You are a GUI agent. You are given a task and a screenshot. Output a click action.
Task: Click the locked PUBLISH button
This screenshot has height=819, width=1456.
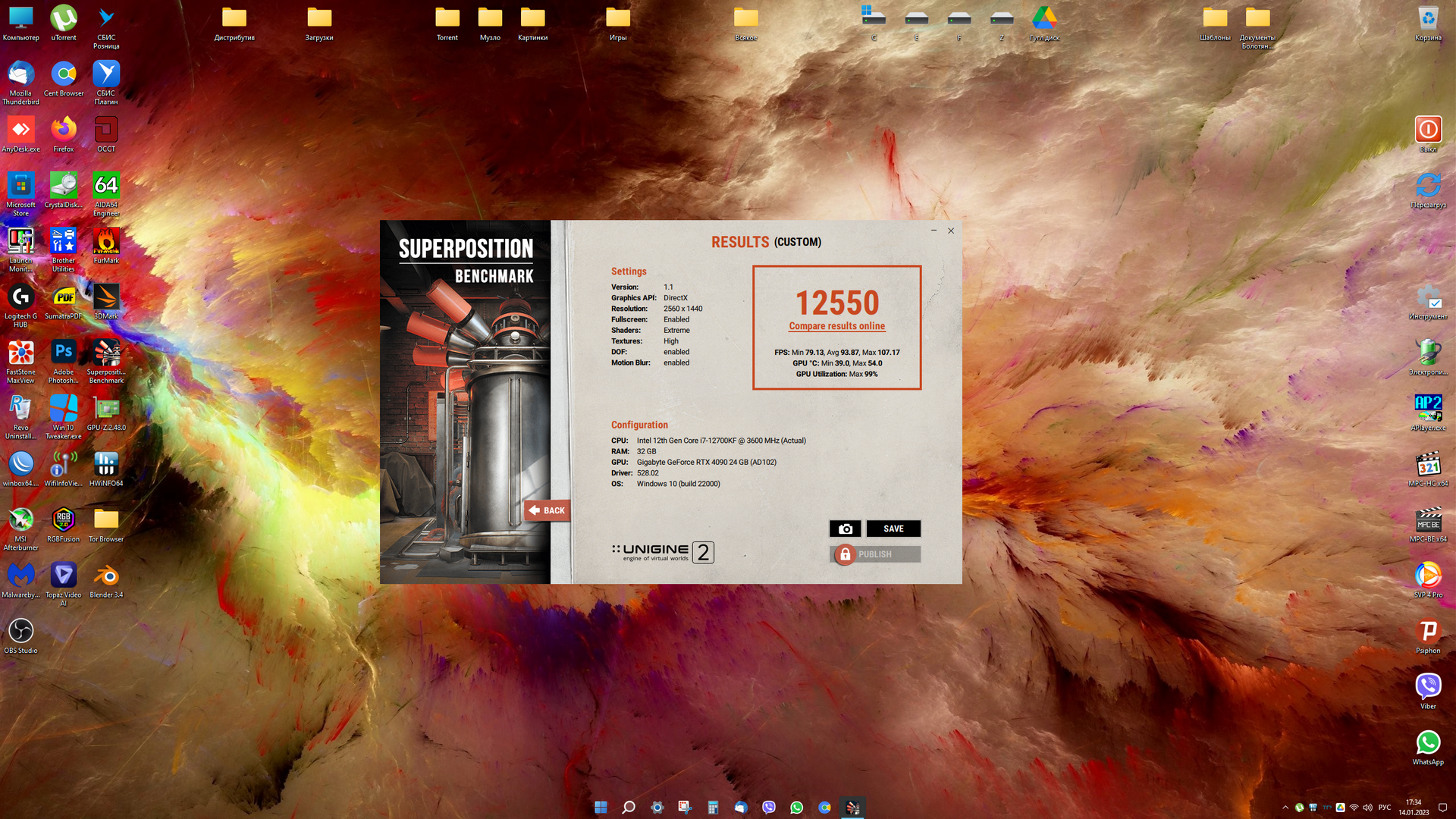click(875, 554)
